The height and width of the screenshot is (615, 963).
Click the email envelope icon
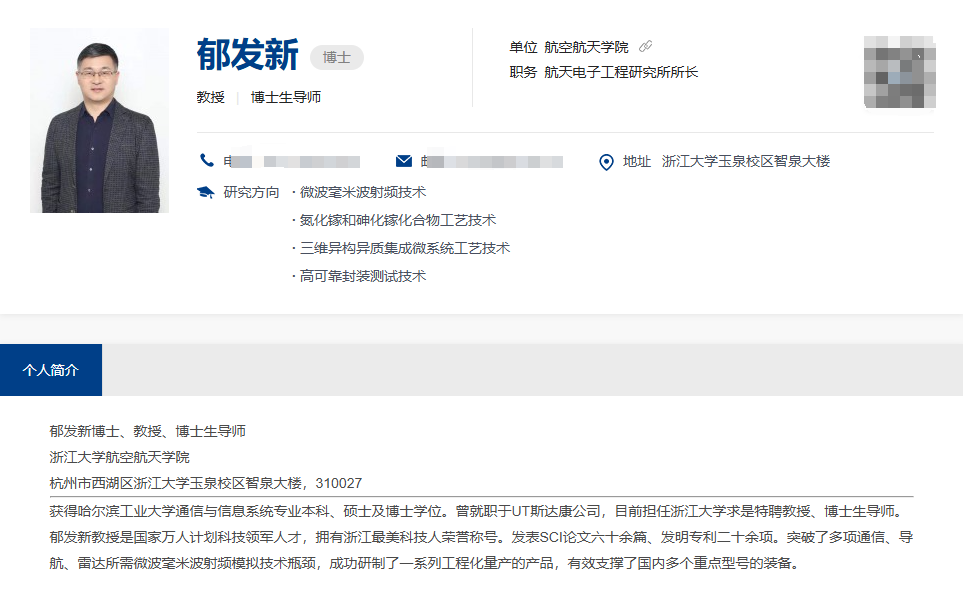[x=404, y=161]
